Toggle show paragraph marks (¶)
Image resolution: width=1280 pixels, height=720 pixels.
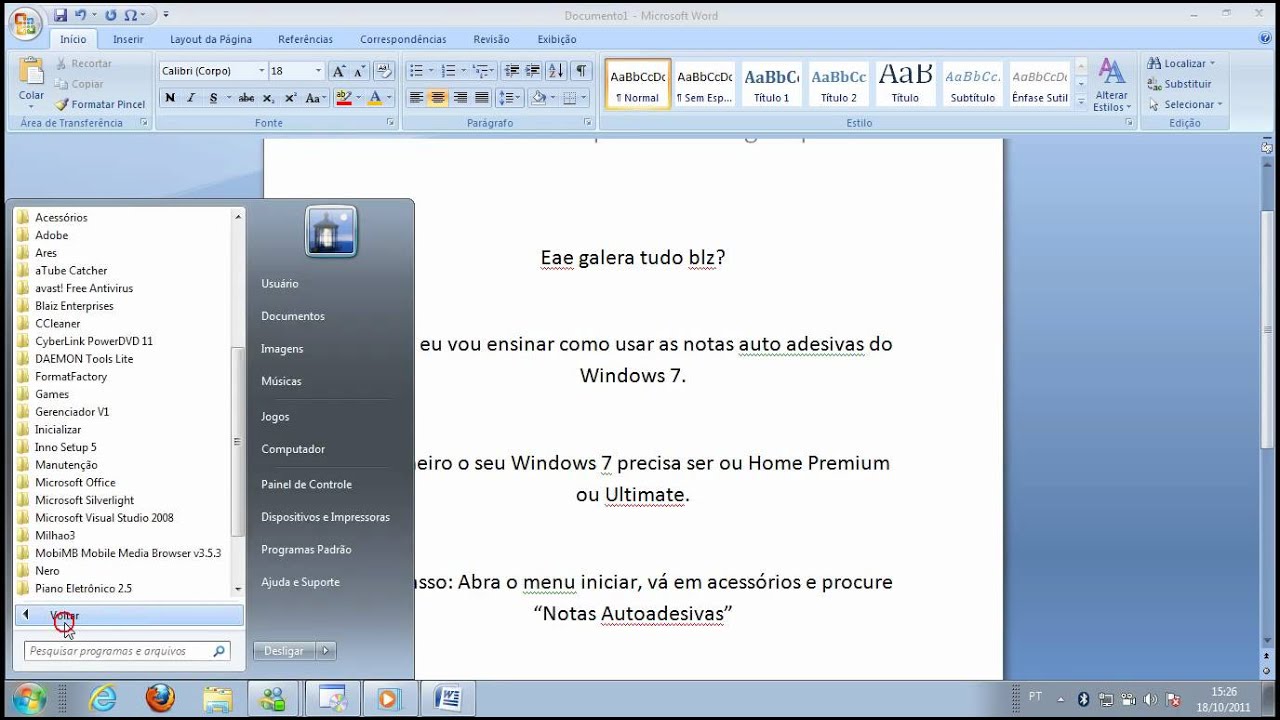point(581,71)
